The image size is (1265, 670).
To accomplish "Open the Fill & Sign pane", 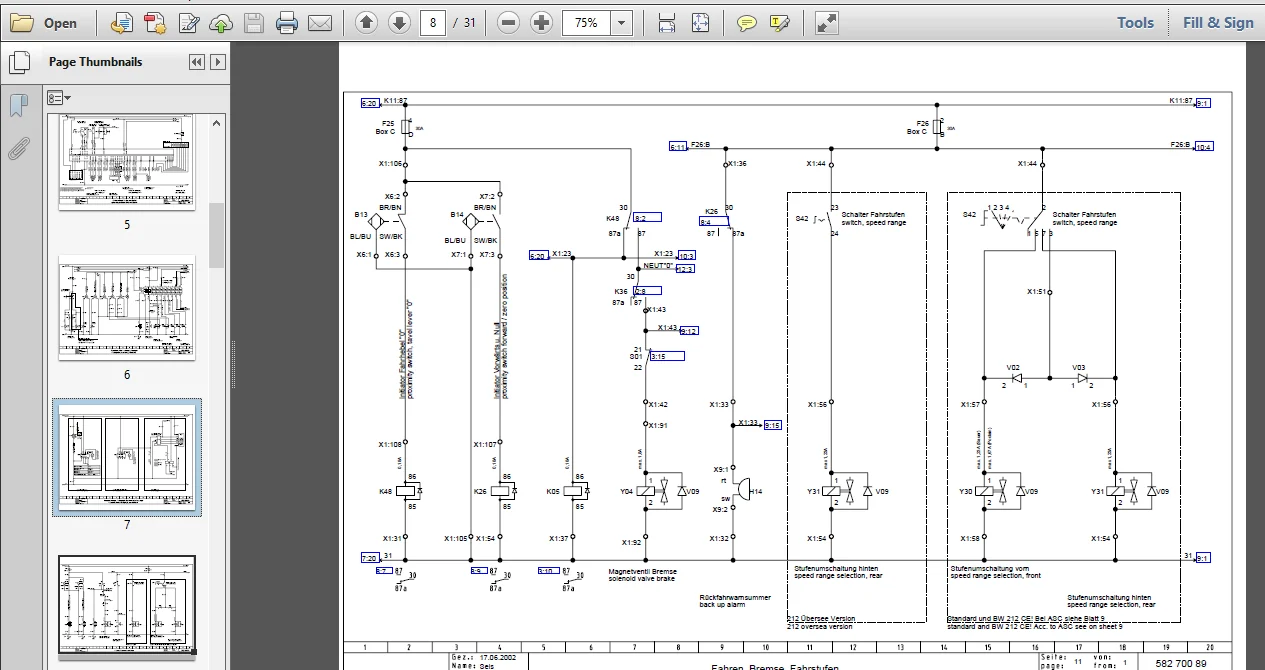I will (x=1218, y=22).
